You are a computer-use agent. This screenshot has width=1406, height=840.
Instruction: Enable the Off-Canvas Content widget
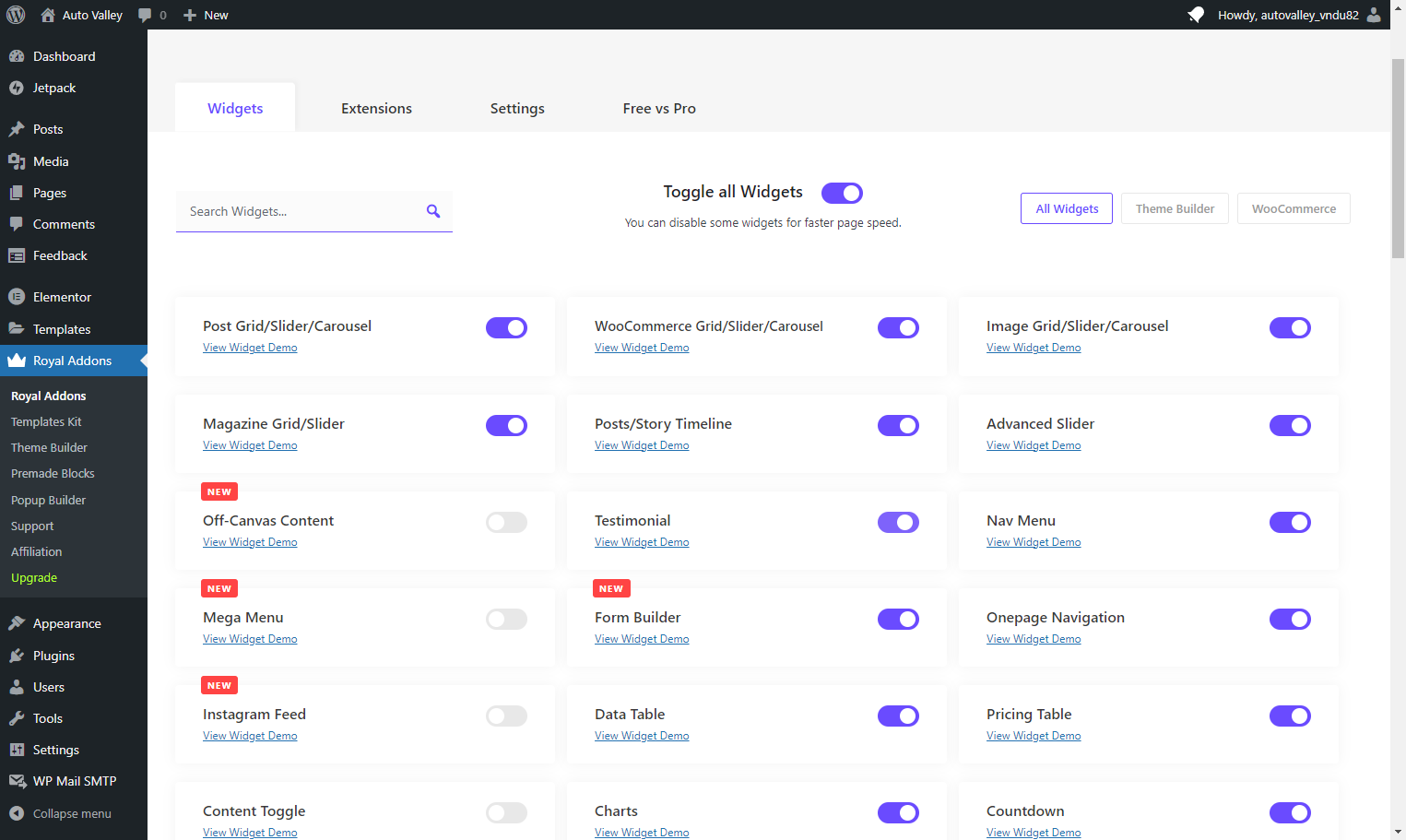click(506, 522)
